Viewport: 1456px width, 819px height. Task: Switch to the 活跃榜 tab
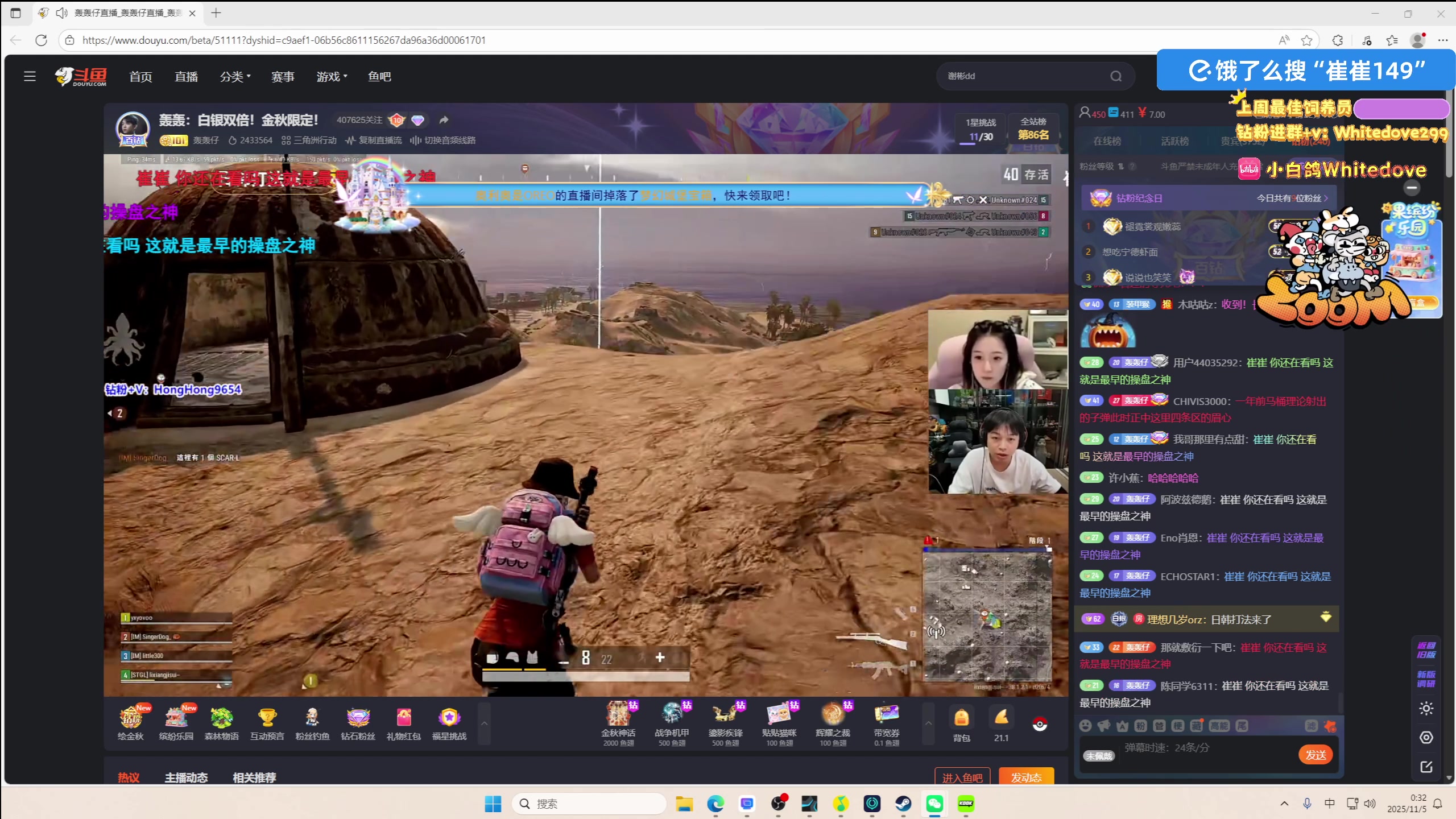tap(1174, 141)
